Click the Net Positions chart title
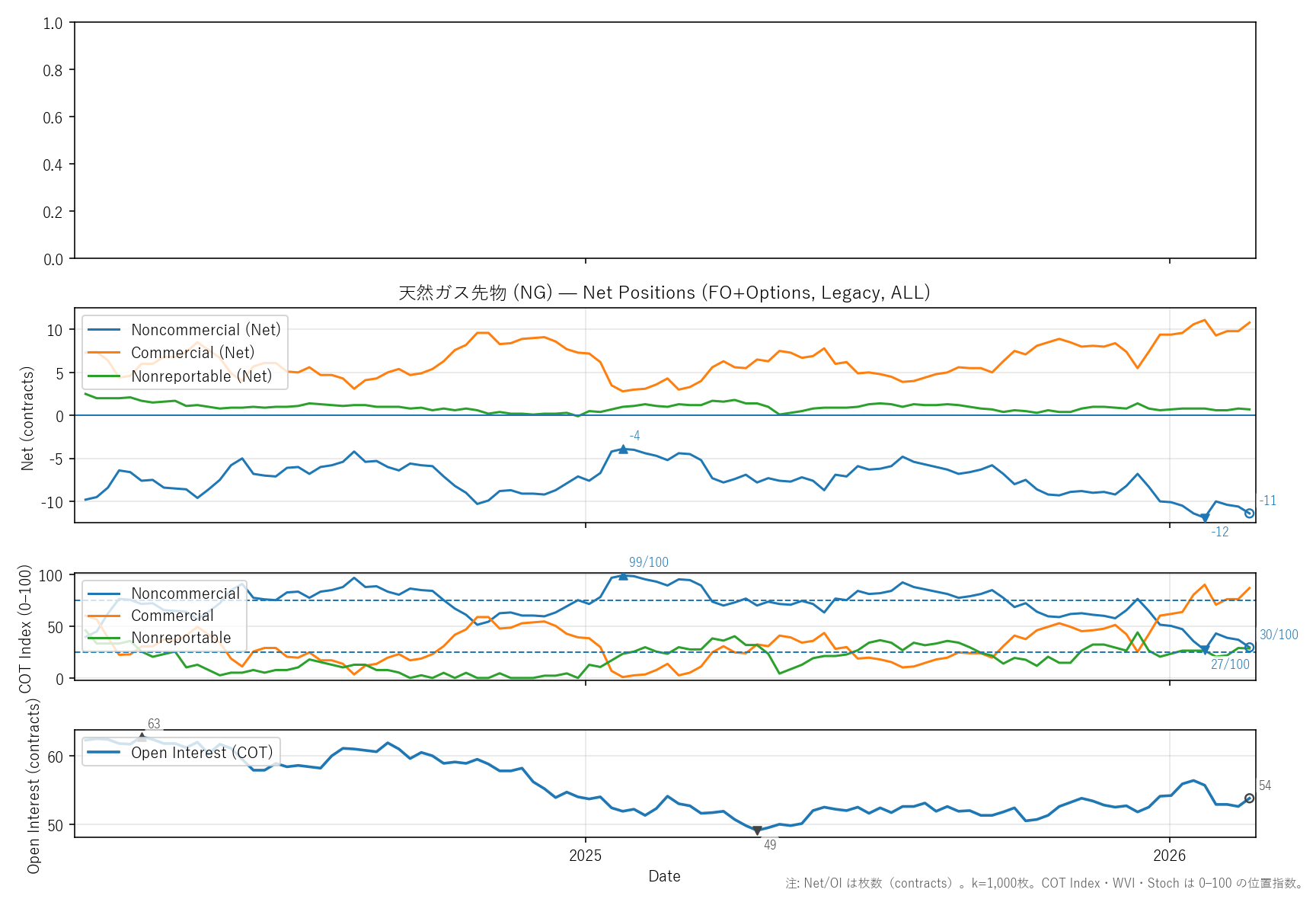The height and width of the screenshot is (899, 1316). coord(664,293)
